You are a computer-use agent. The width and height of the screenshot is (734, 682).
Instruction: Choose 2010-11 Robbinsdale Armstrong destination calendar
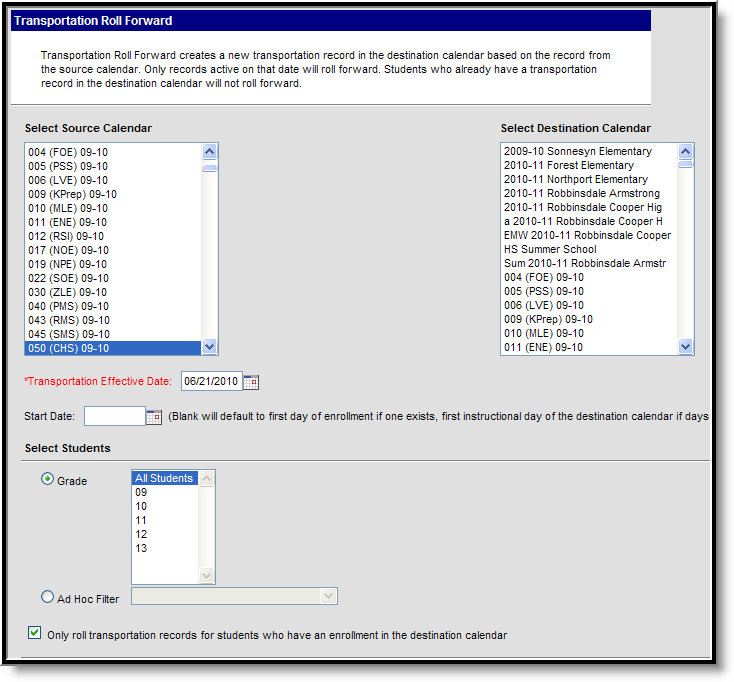coord(589,193)
